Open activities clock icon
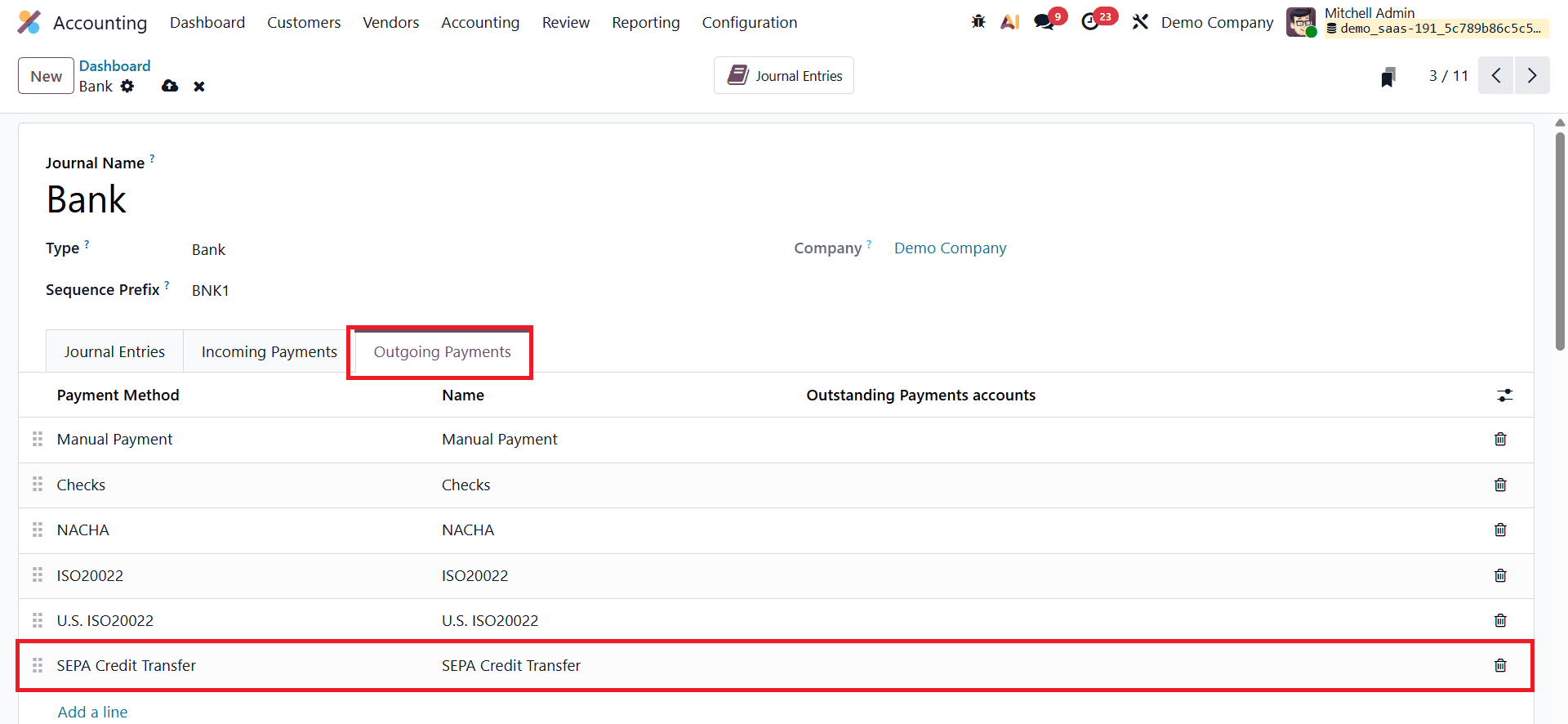This screenshot has height=724, width=1568. (1090, 22)
